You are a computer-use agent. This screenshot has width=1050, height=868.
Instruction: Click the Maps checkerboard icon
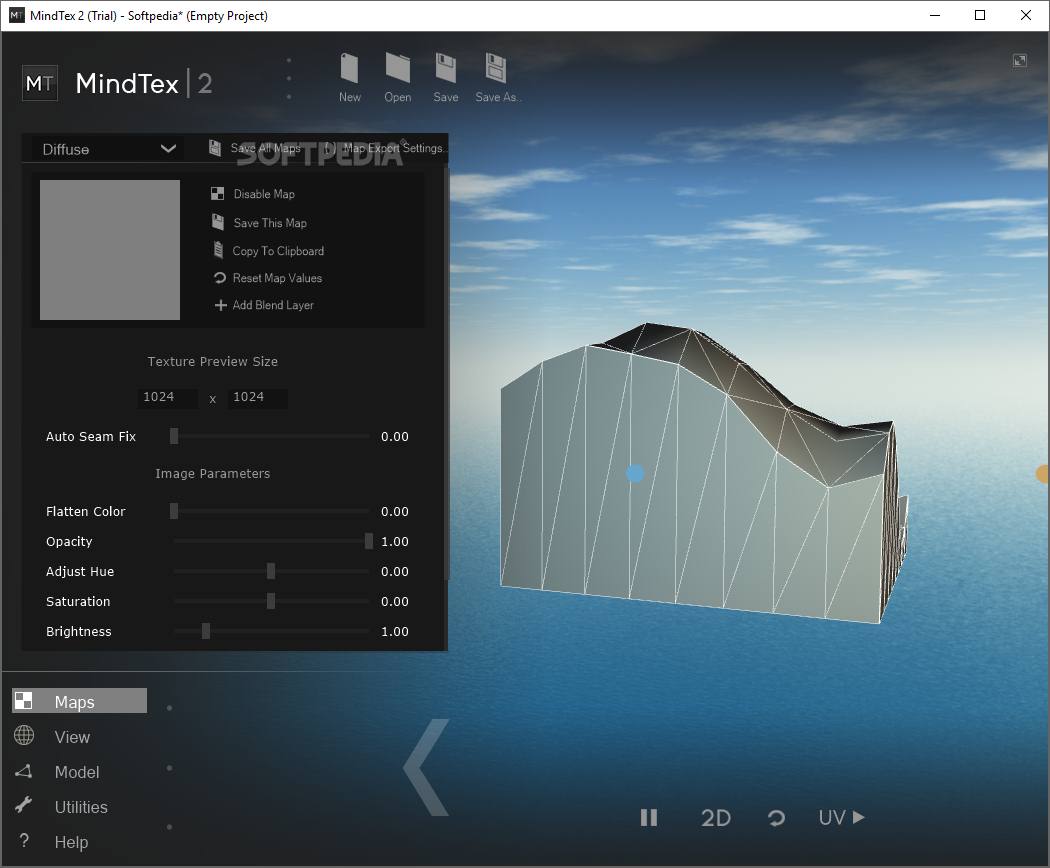23,701
